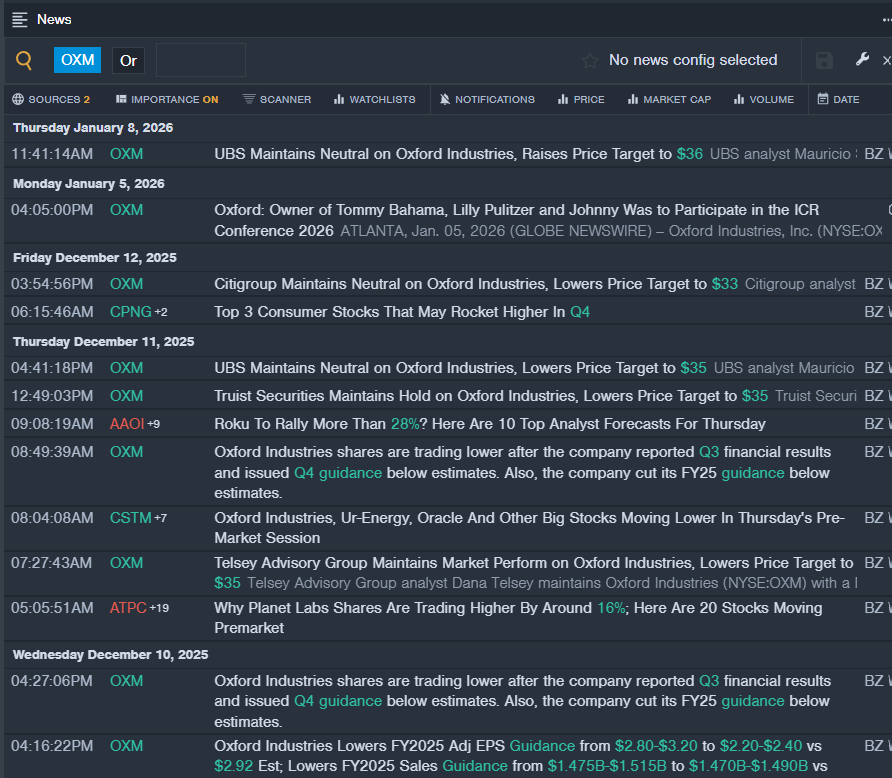The height and width of the screenshot is (778, 892).
Task: Click the save disk icon
Action: [824, 61]
